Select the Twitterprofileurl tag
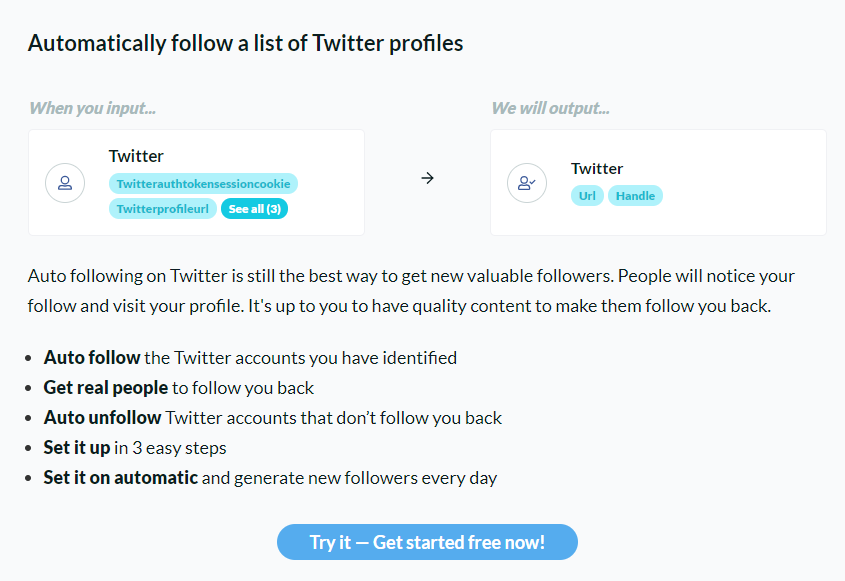 click(163, 209)
